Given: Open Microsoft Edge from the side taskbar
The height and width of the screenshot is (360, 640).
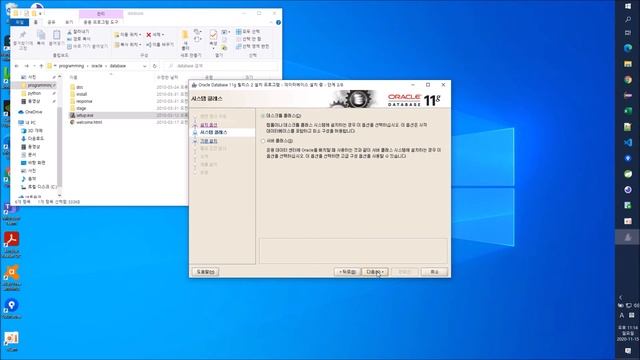Looking at the screenshot, I should tap(628, 48).
